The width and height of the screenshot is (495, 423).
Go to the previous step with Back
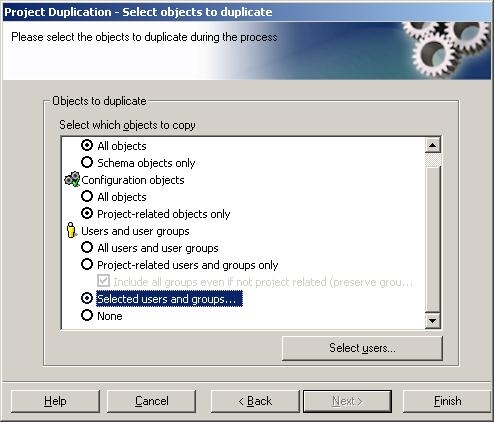pyautogui.click(x=255, y=401)
